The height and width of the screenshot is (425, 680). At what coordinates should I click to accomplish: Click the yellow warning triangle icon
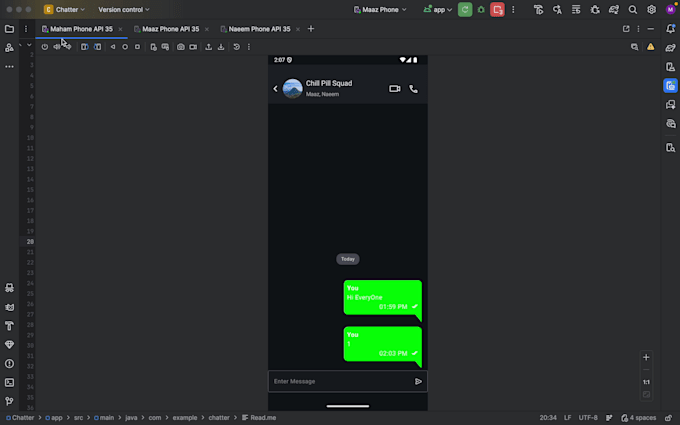coord(651,47)
